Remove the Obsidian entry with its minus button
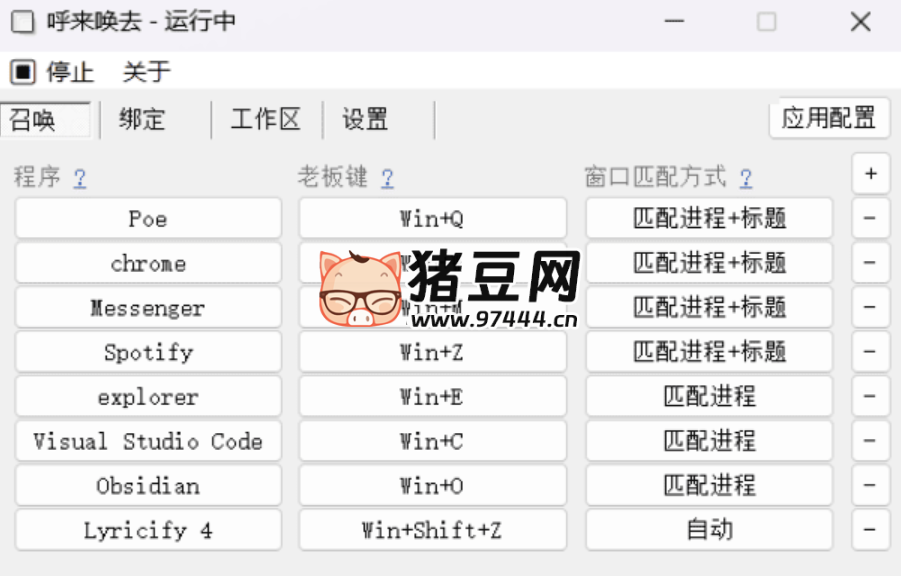 pos(871,485)
